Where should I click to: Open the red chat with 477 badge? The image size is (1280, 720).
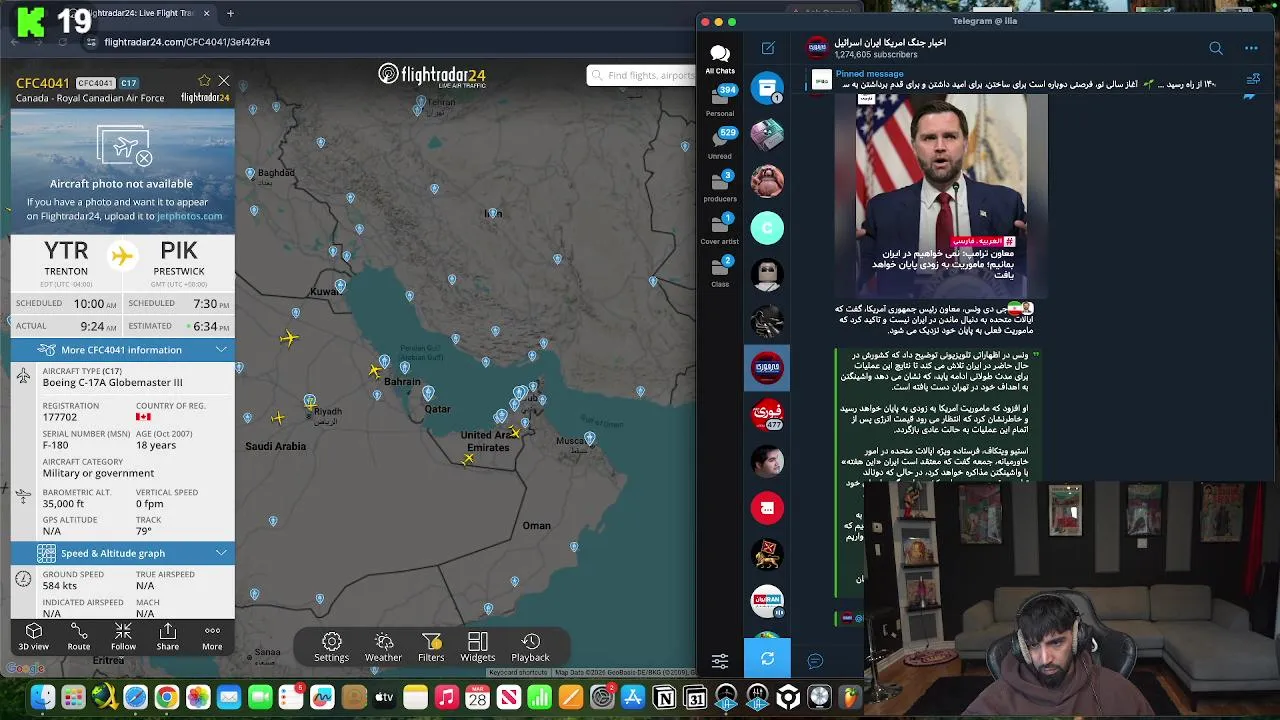pyautogui.click(x=767, y=414)
